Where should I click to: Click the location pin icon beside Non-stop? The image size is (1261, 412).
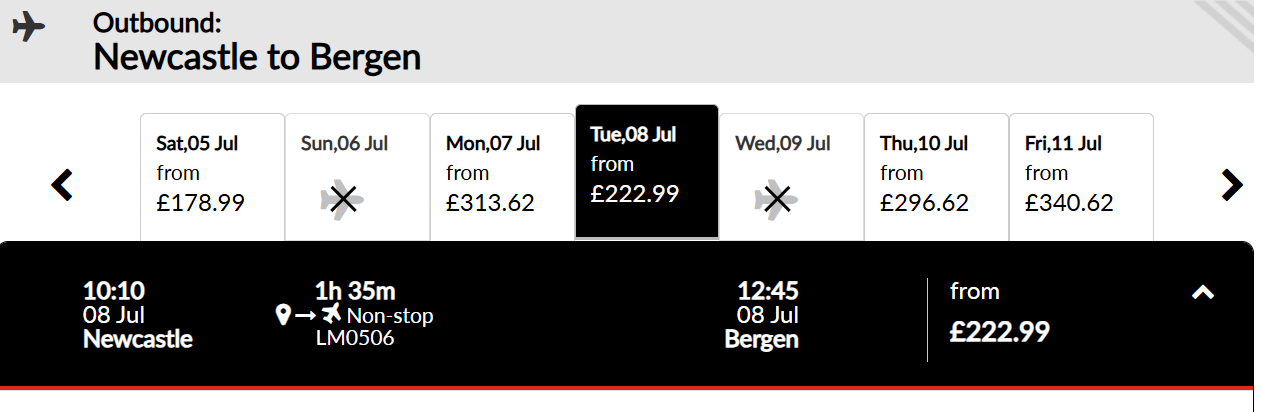(x=283, y=317)
